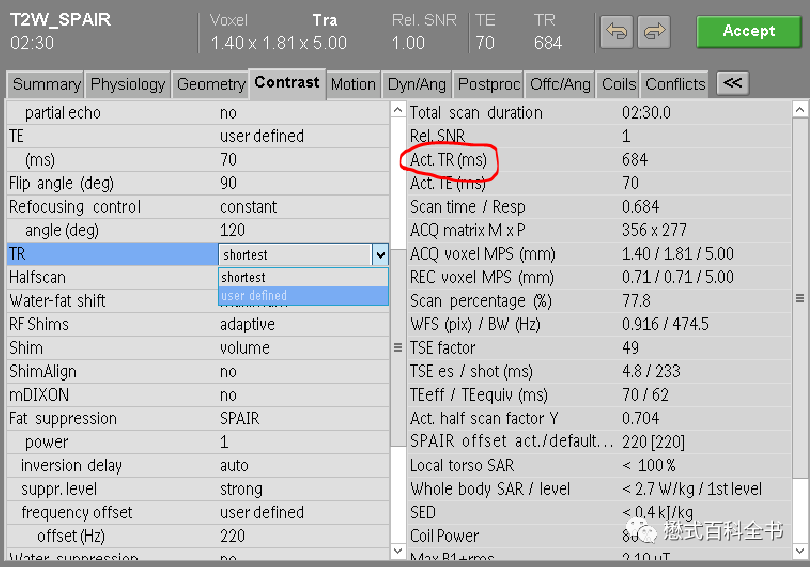The width and height of the screenshot is (810, 567).
Task: Click the TR dropdown arrow
Action: pos(380,255)
